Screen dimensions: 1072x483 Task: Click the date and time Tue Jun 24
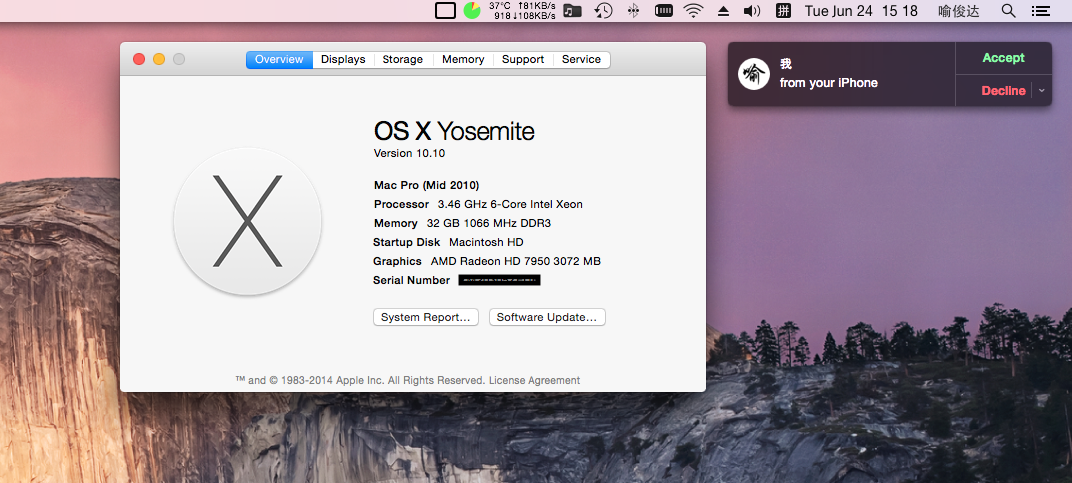[x=861, y=10]
